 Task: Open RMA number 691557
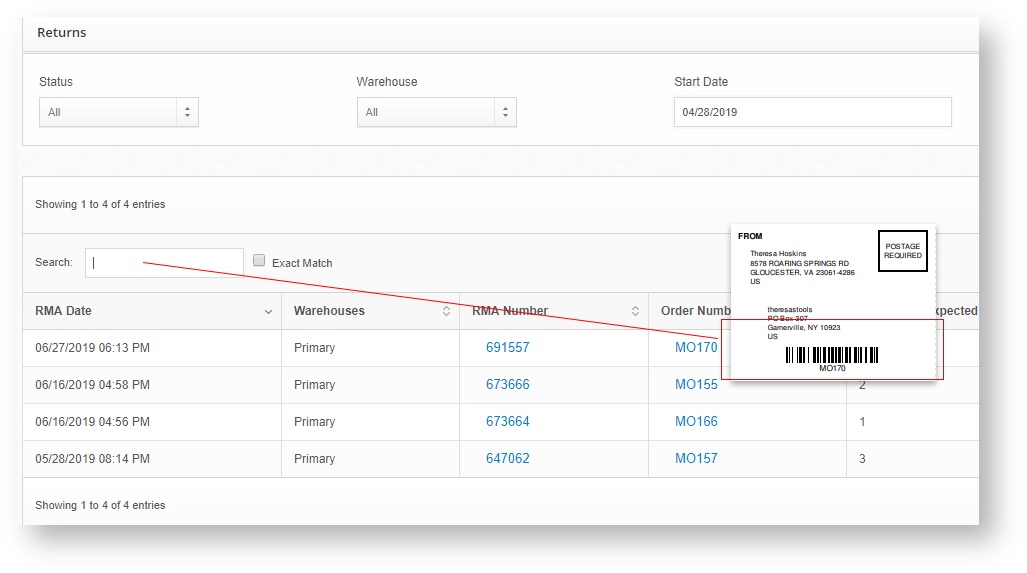pyautogui.click(x=508, y=348)
